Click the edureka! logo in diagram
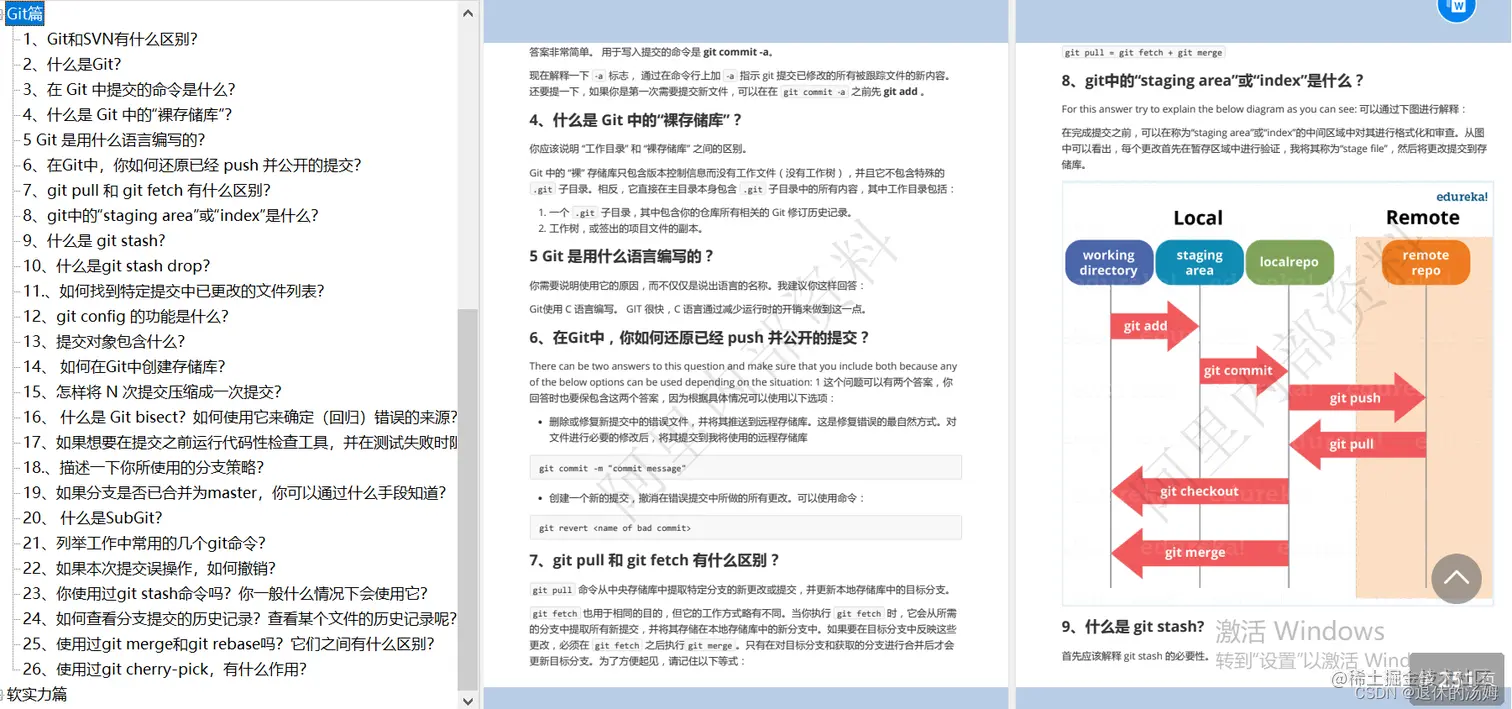Screen dimensions: 1512x709 [1462, 197]
